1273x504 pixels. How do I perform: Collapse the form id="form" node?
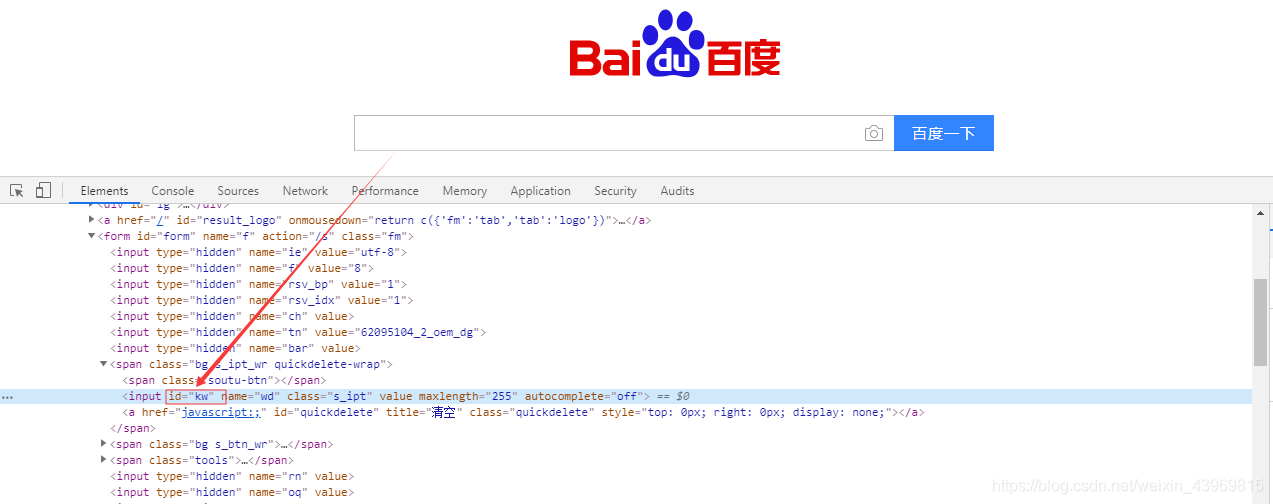(x=92, y=236)
